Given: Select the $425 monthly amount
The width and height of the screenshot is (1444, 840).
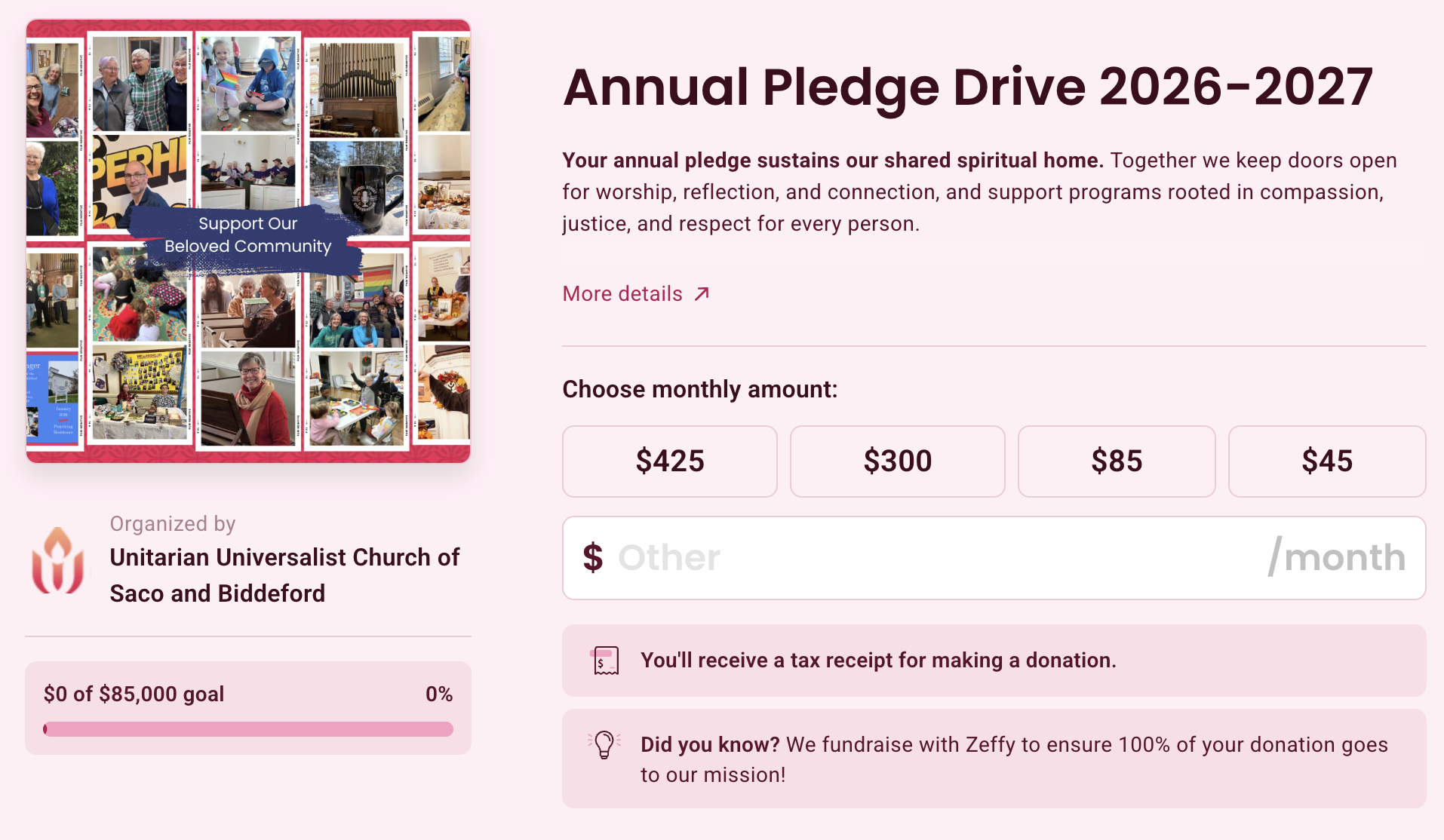Looking at the screenshot, I should tap(670, 461).
